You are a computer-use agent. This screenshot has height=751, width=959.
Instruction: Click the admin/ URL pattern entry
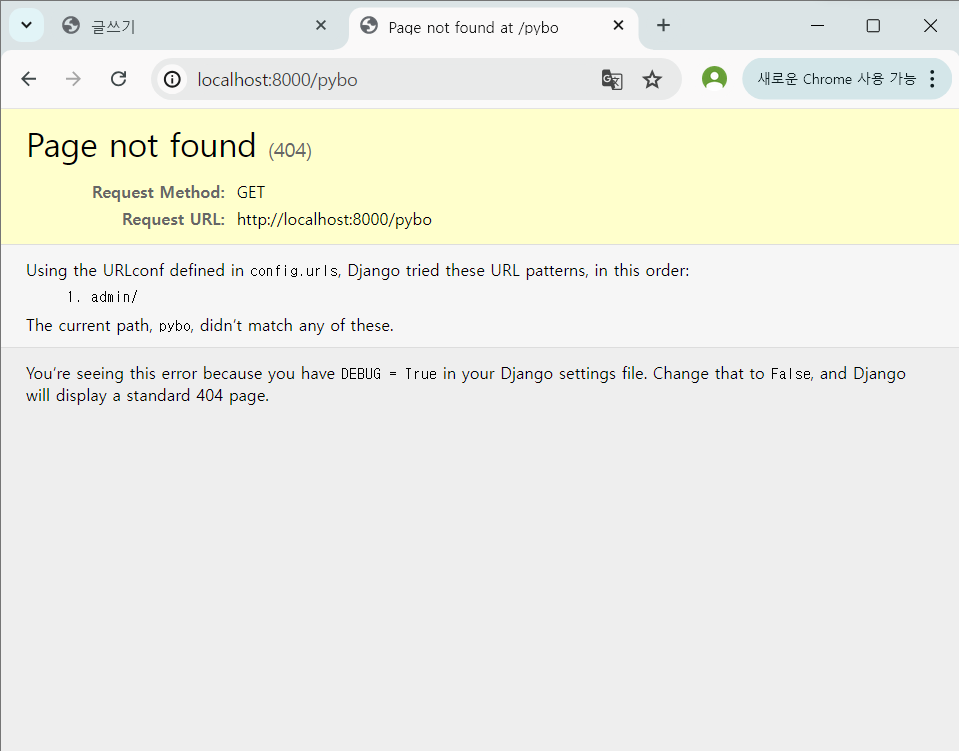click(114, 297)
